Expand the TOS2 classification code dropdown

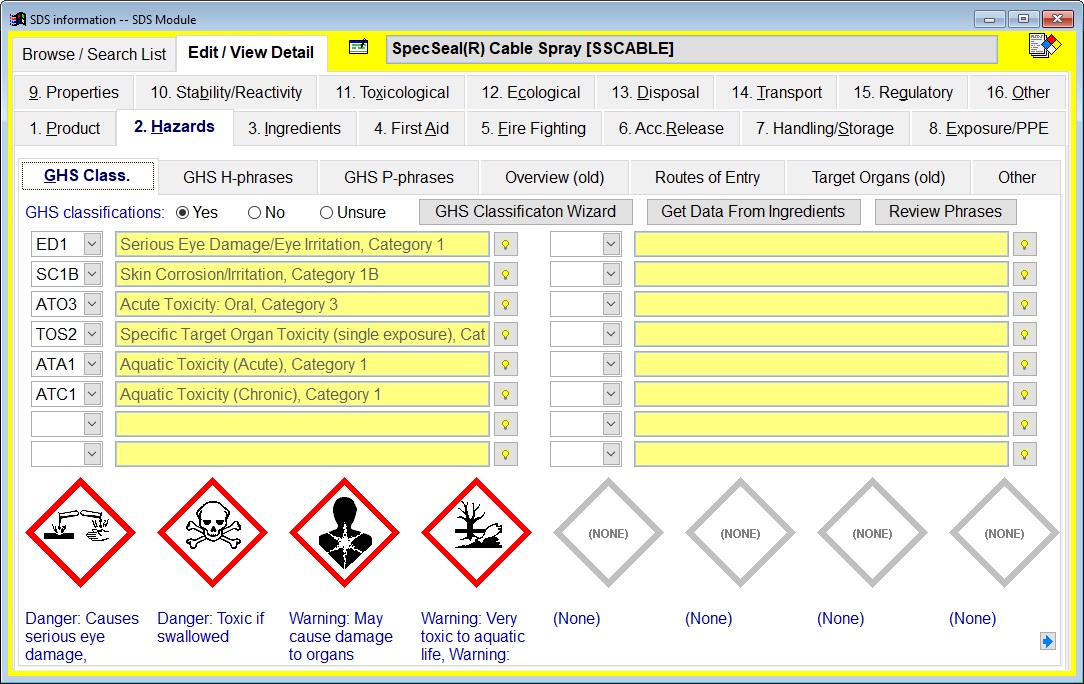[x=92, y=335]
